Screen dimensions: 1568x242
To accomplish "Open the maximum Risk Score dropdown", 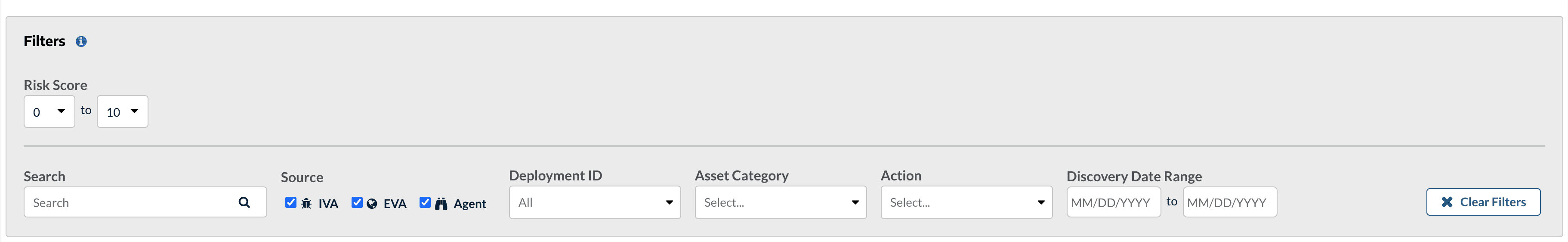I will pos(122,112).
